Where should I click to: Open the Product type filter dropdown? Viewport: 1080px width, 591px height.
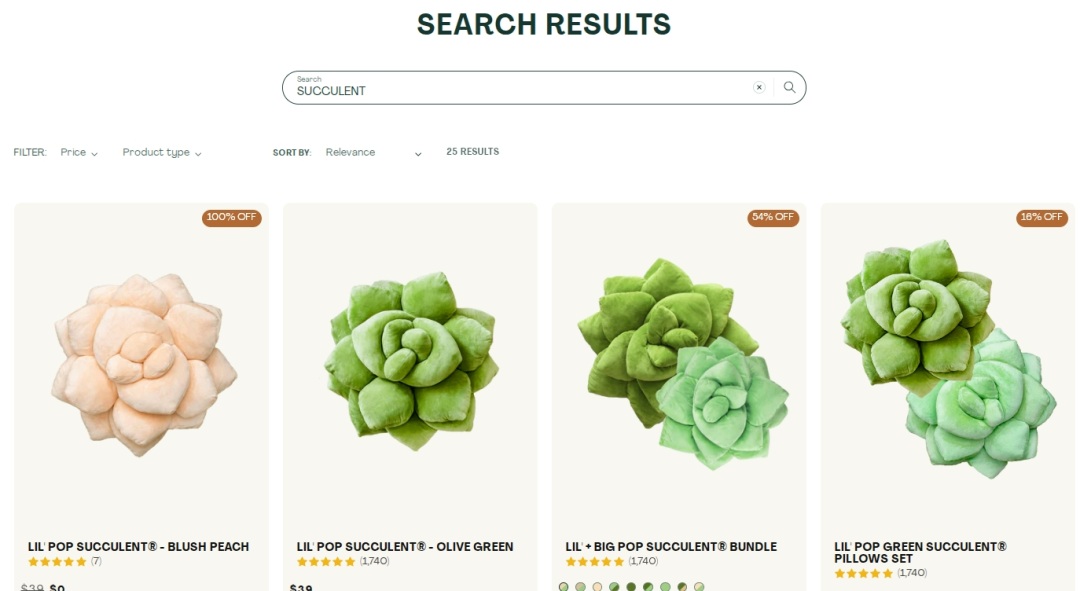[x=160, y=152]
